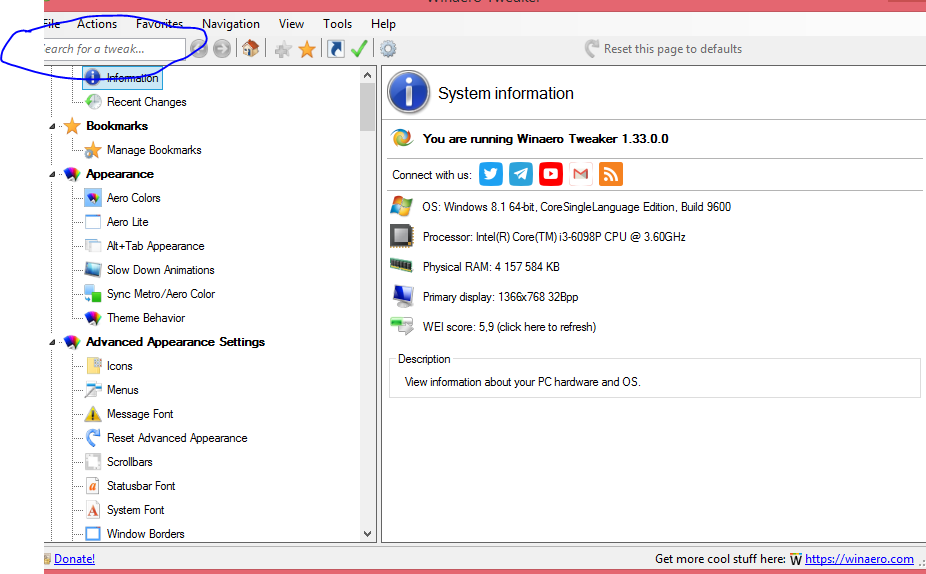
Task: Click the Donate! link
Action: click(x=74, y=559)
